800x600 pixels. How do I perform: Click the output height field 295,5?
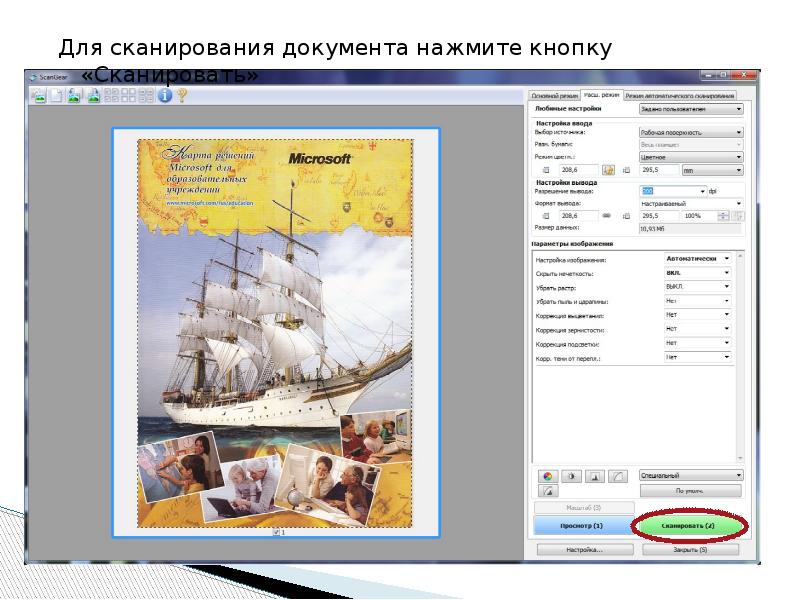[659, 216]
